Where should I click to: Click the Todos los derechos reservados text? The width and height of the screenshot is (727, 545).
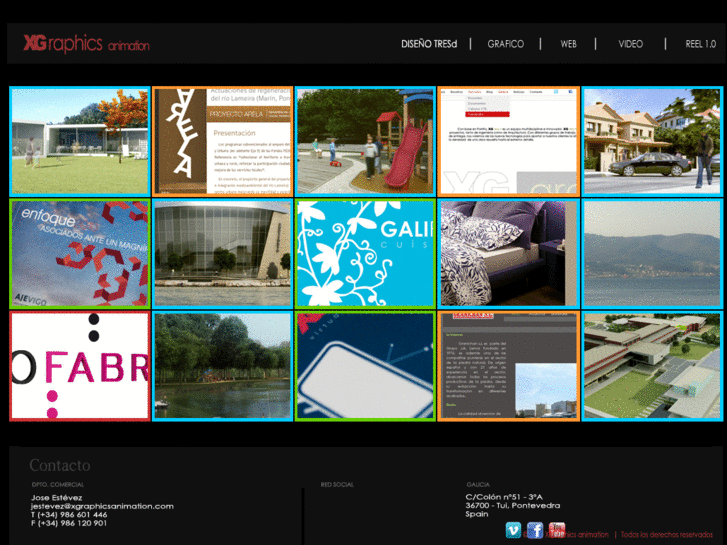[x=667, y=535]
